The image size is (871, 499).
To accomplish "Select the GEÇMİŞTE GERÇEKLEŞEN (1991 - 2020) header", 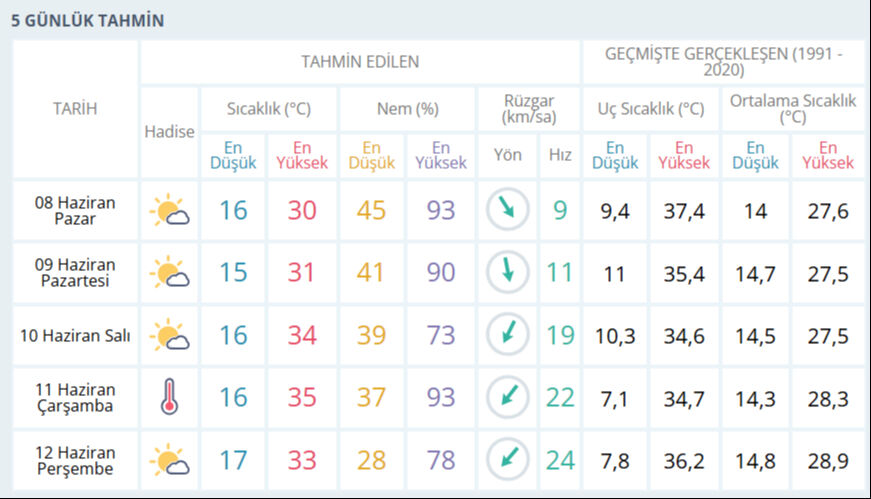I will pyautogui.click(x=723, y=62).
